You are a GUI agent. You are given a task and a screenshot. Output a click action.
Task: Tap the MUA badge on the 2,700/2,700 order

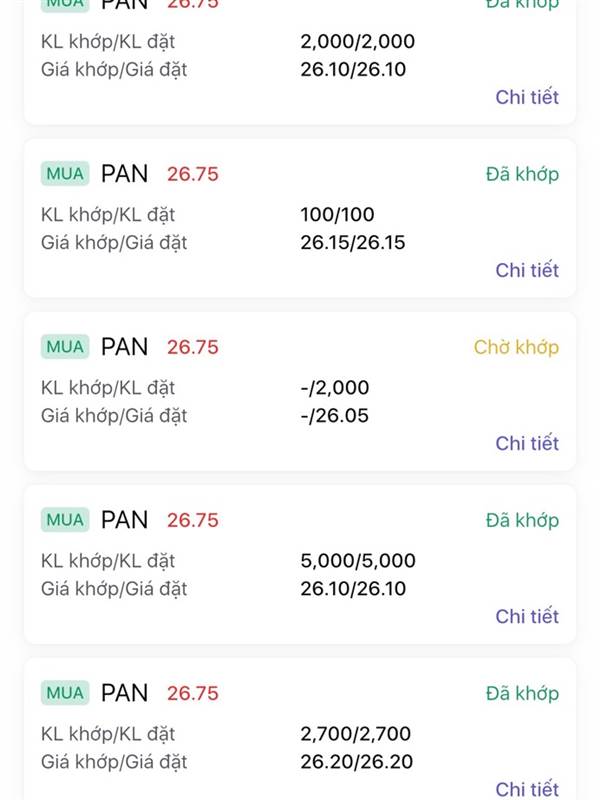pos(65,693)
